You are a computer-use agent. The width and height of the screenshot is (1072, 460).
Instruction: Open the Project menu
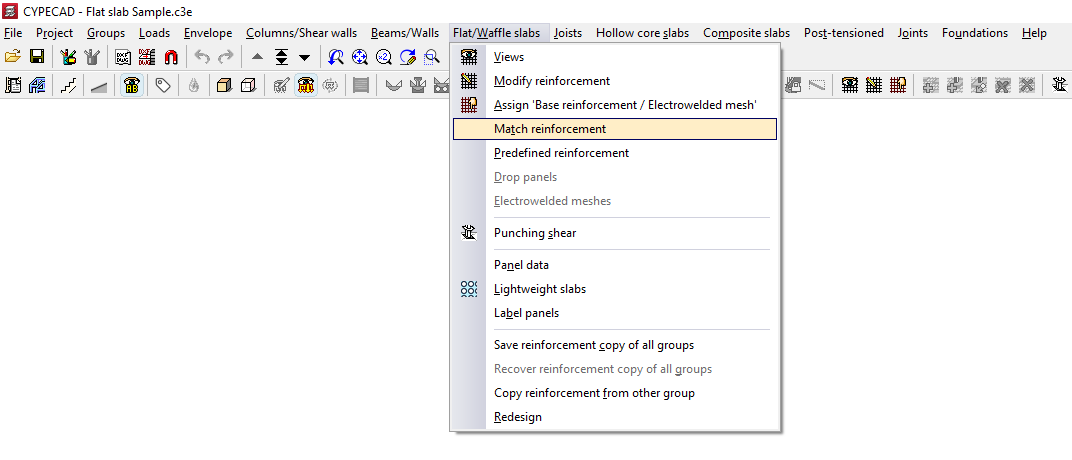click(x=55, y=33)
